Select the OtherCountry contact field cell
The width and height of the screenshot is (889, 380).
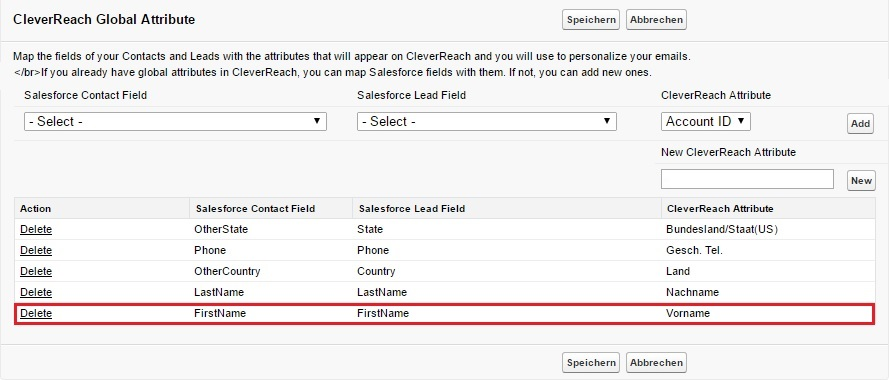point(227,271)
